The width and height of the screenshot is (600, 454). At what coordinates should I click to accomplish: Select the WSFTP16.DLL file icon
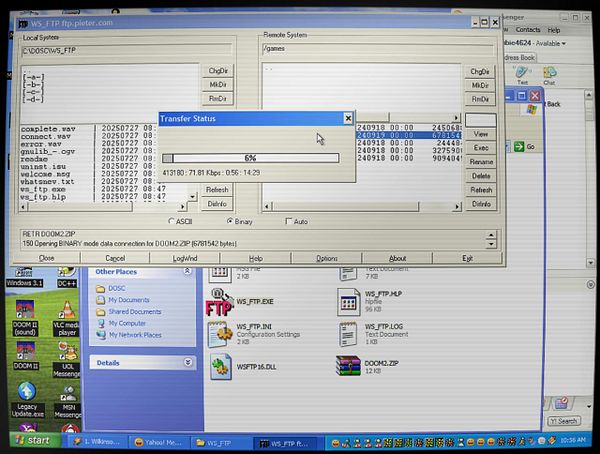(220, 366)
